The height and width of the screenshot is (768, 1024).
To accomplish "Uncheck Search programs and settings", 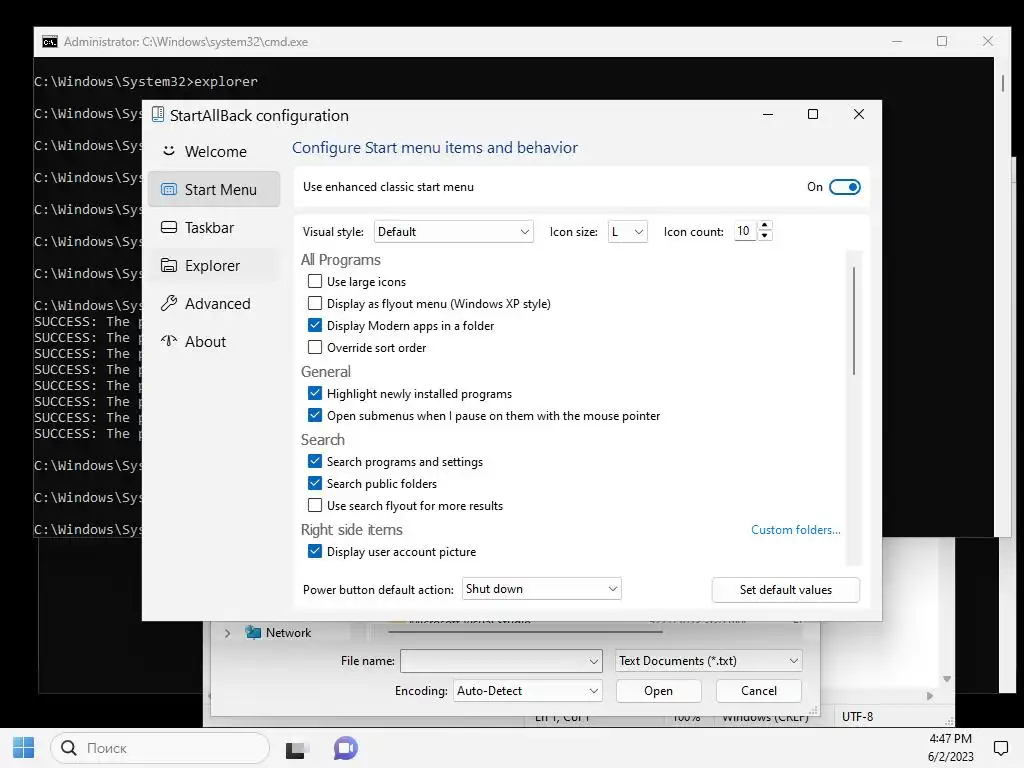I will click(x=315, y=461).
